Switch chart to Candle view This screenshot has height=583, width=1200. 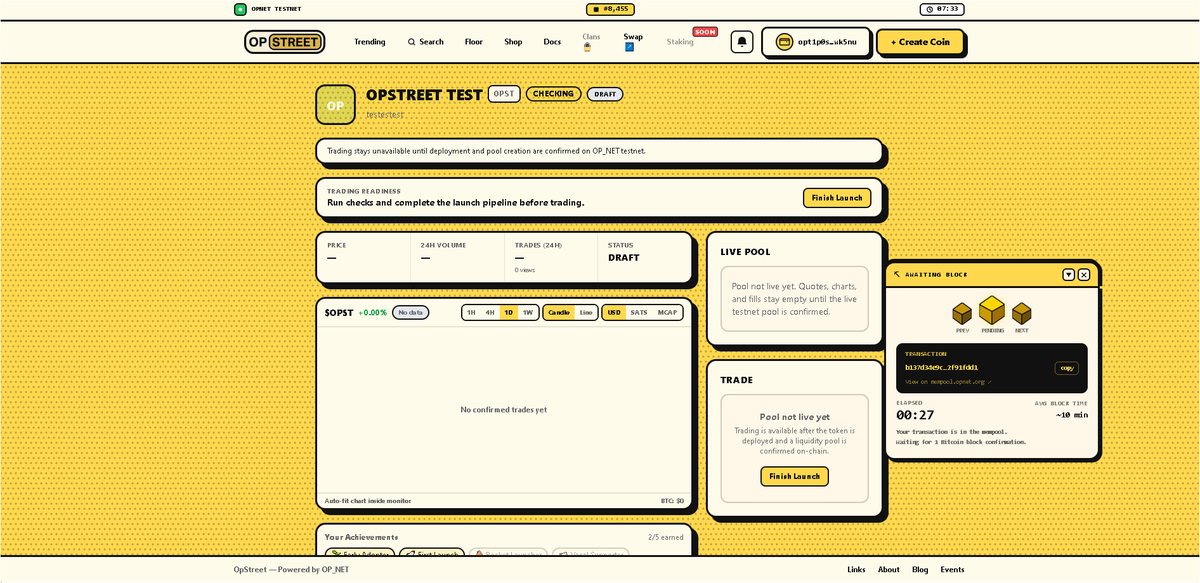[559, 312]
